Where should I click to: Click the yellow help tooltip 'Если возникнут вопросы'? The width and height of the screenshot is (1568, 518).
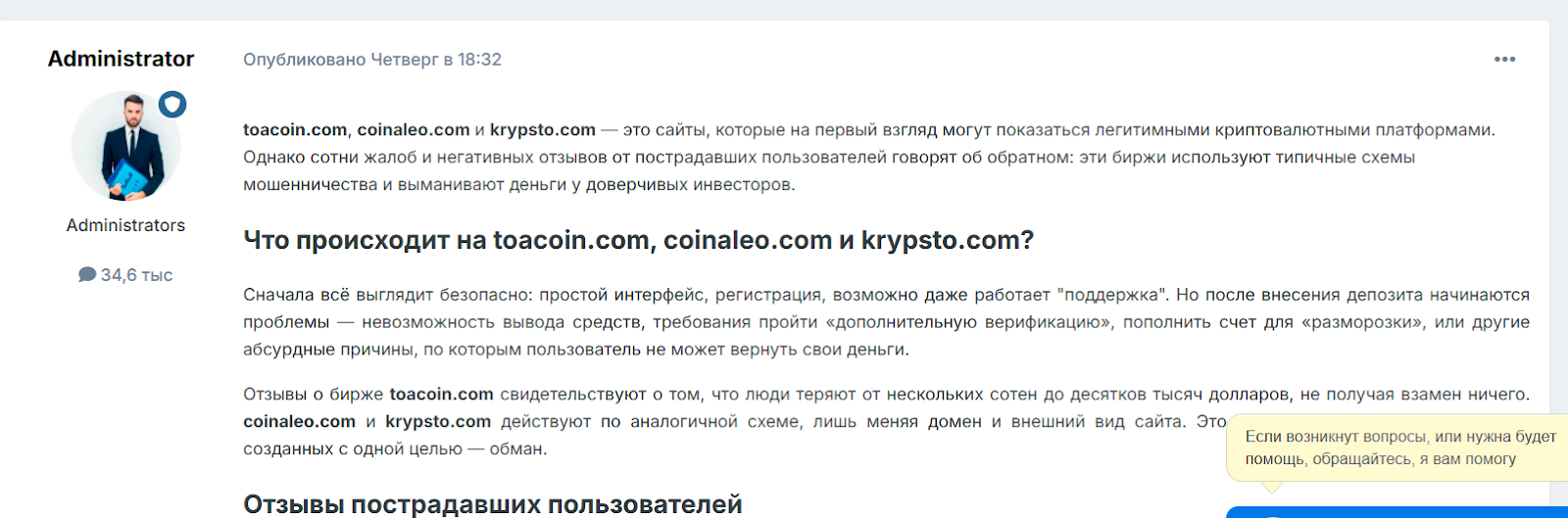(x=1399, y=448)
